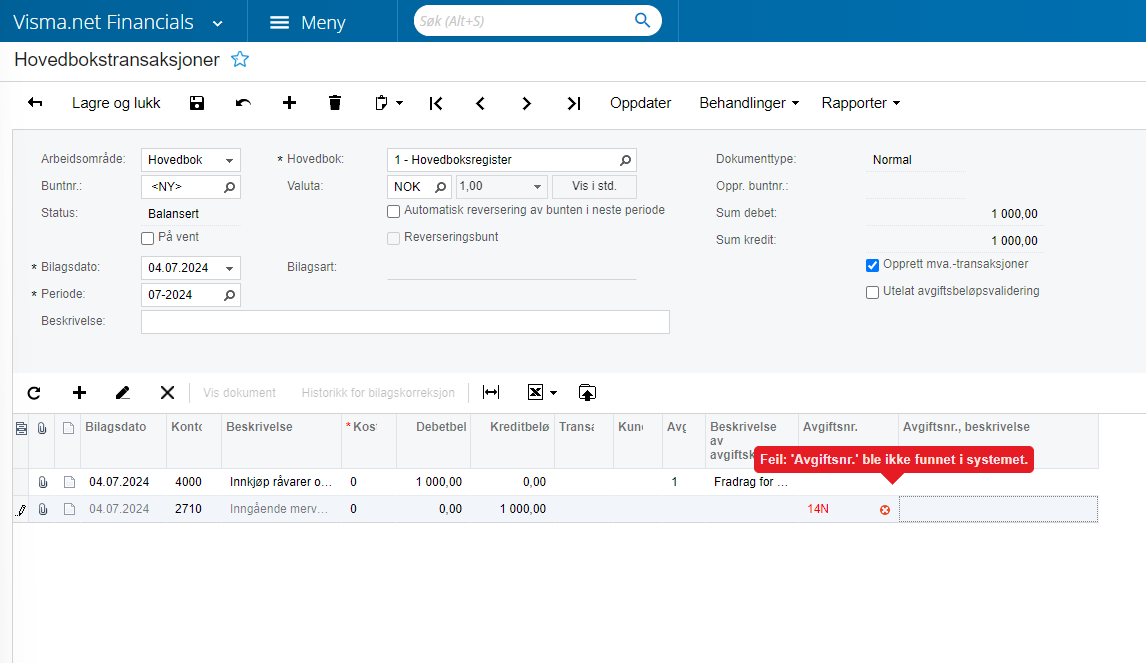This screenshot has width=1146, height=663.
Task: Open the Periode lookup magnifier
Action: click(229, 295)
